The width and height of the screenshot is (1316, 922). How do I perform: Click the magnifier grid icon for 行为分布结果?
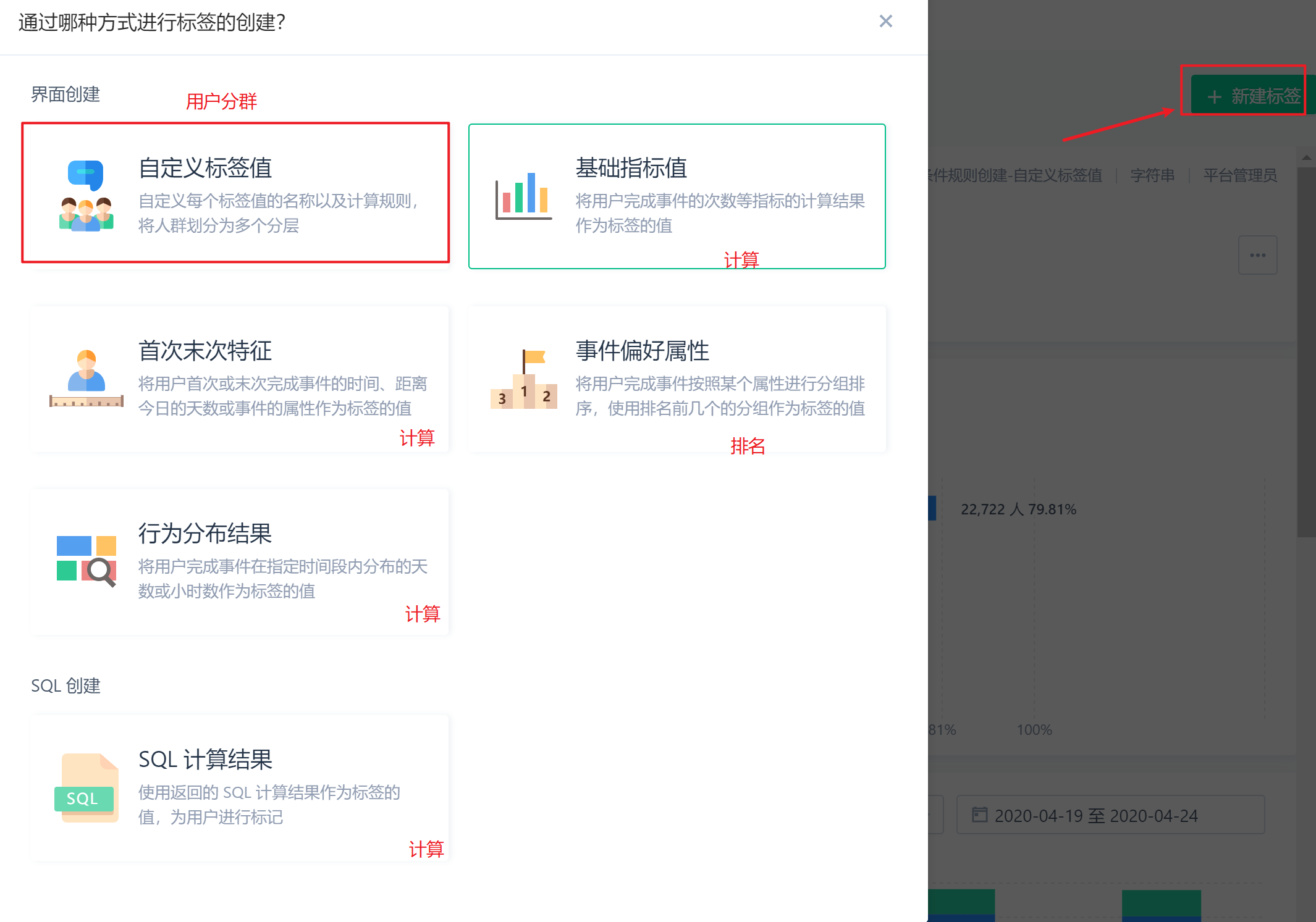tap(86, 561)
